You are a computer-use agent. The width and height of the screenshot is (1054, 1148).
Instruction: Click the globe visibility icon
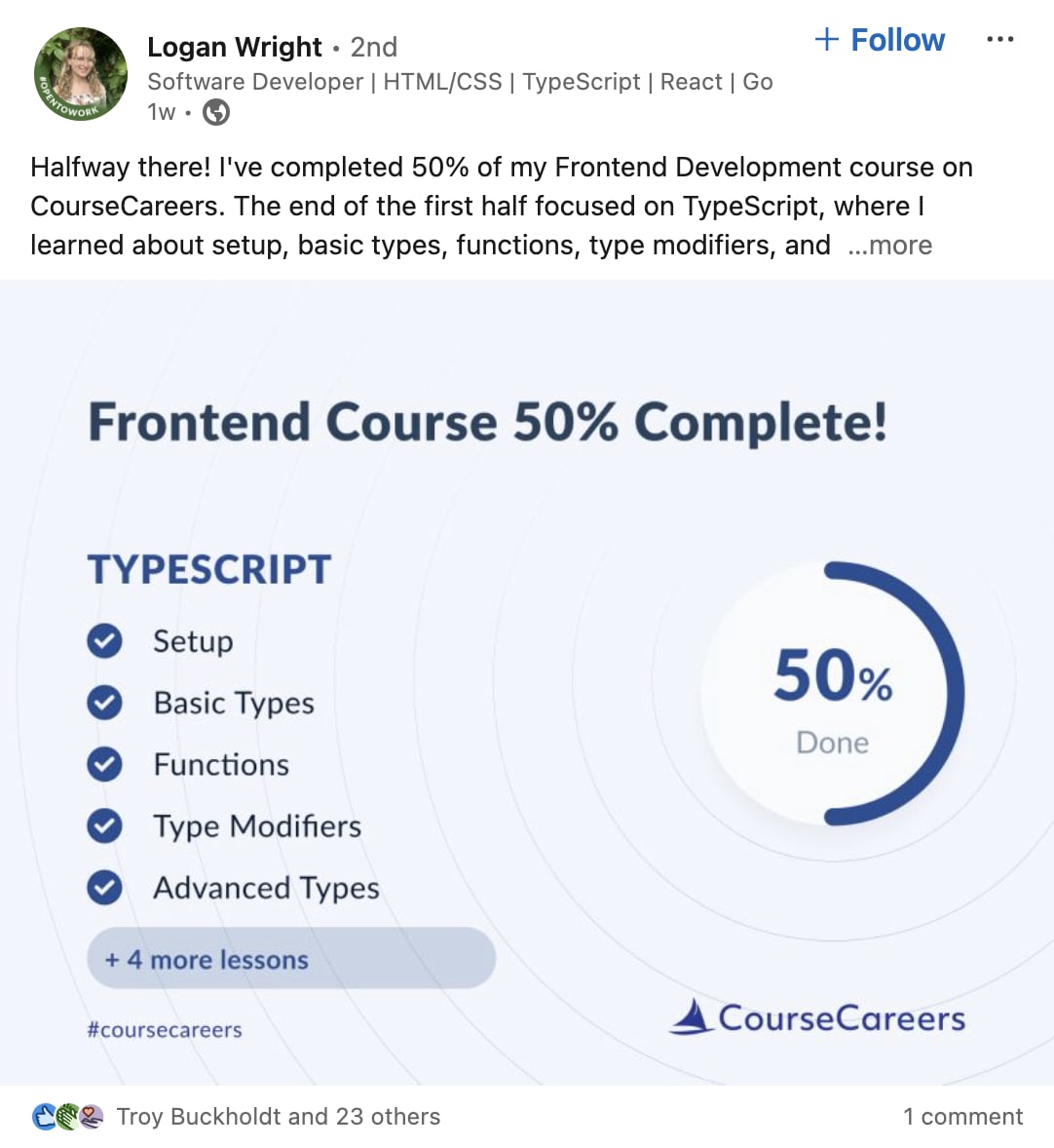point(216,112)
